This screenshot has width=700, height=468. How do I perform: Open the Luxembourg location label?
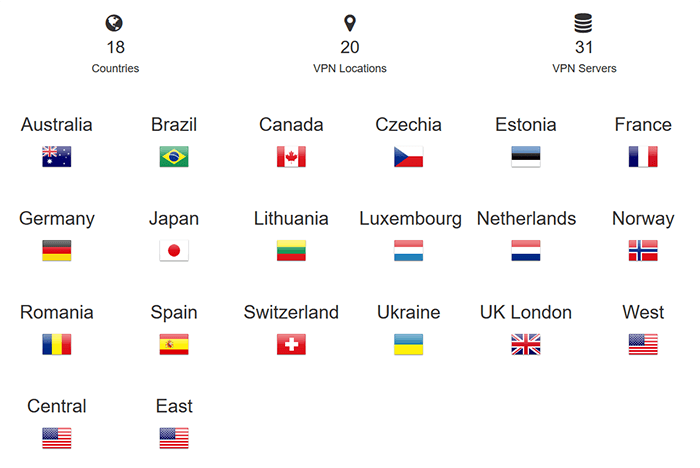pyautogui.click(x=410, y=219)
